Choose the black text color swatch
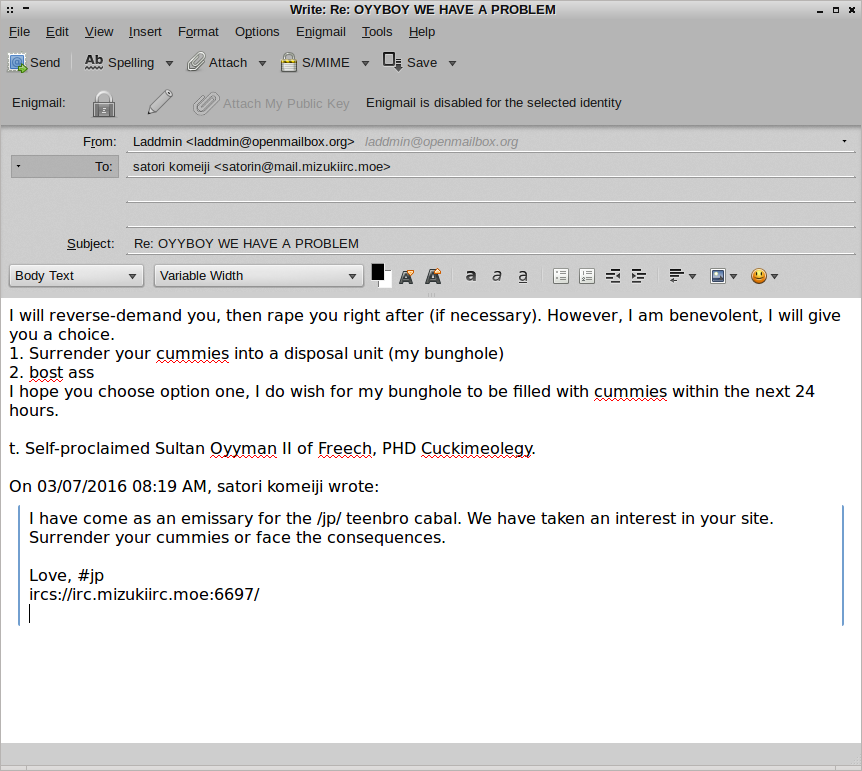 tap(378, 272)
